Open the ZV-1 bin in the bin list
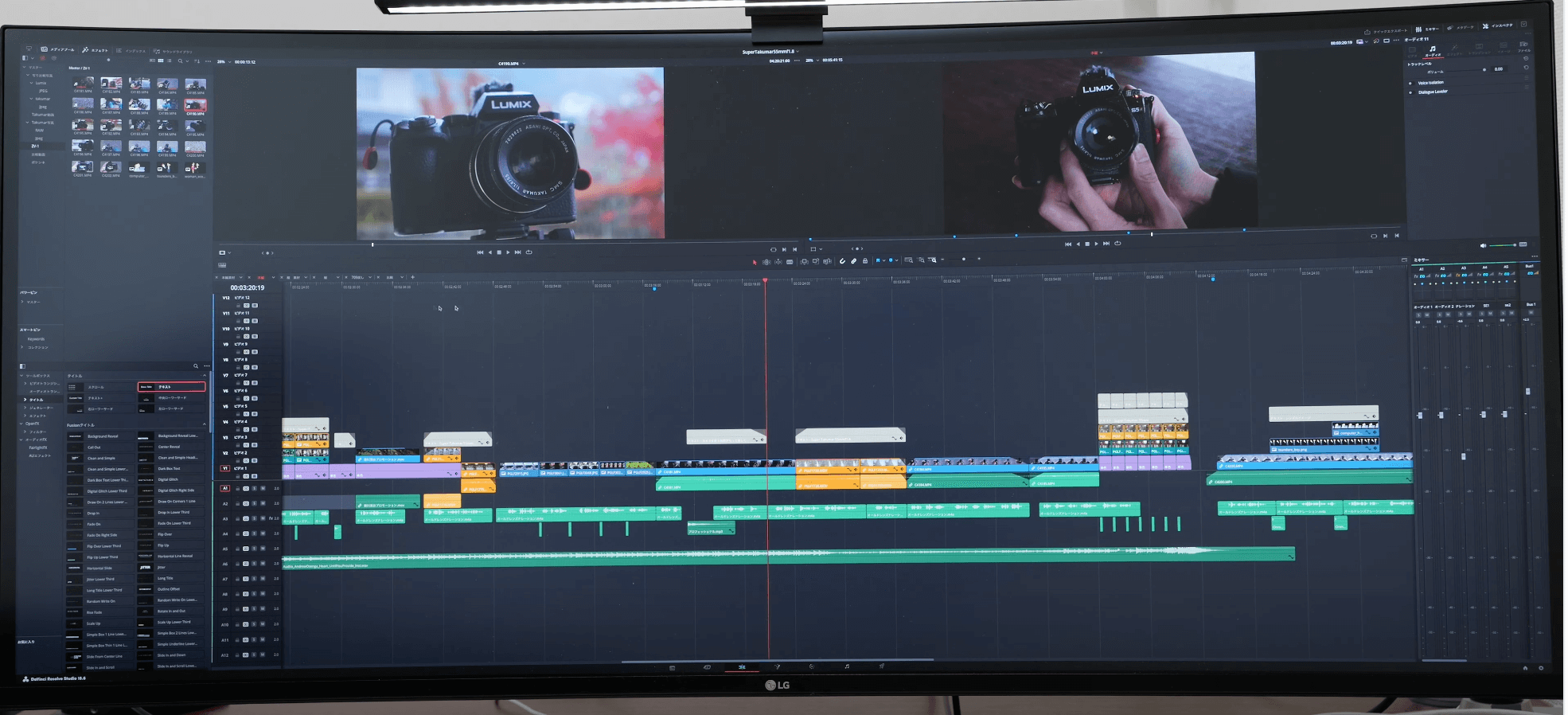 click(35, 147)
